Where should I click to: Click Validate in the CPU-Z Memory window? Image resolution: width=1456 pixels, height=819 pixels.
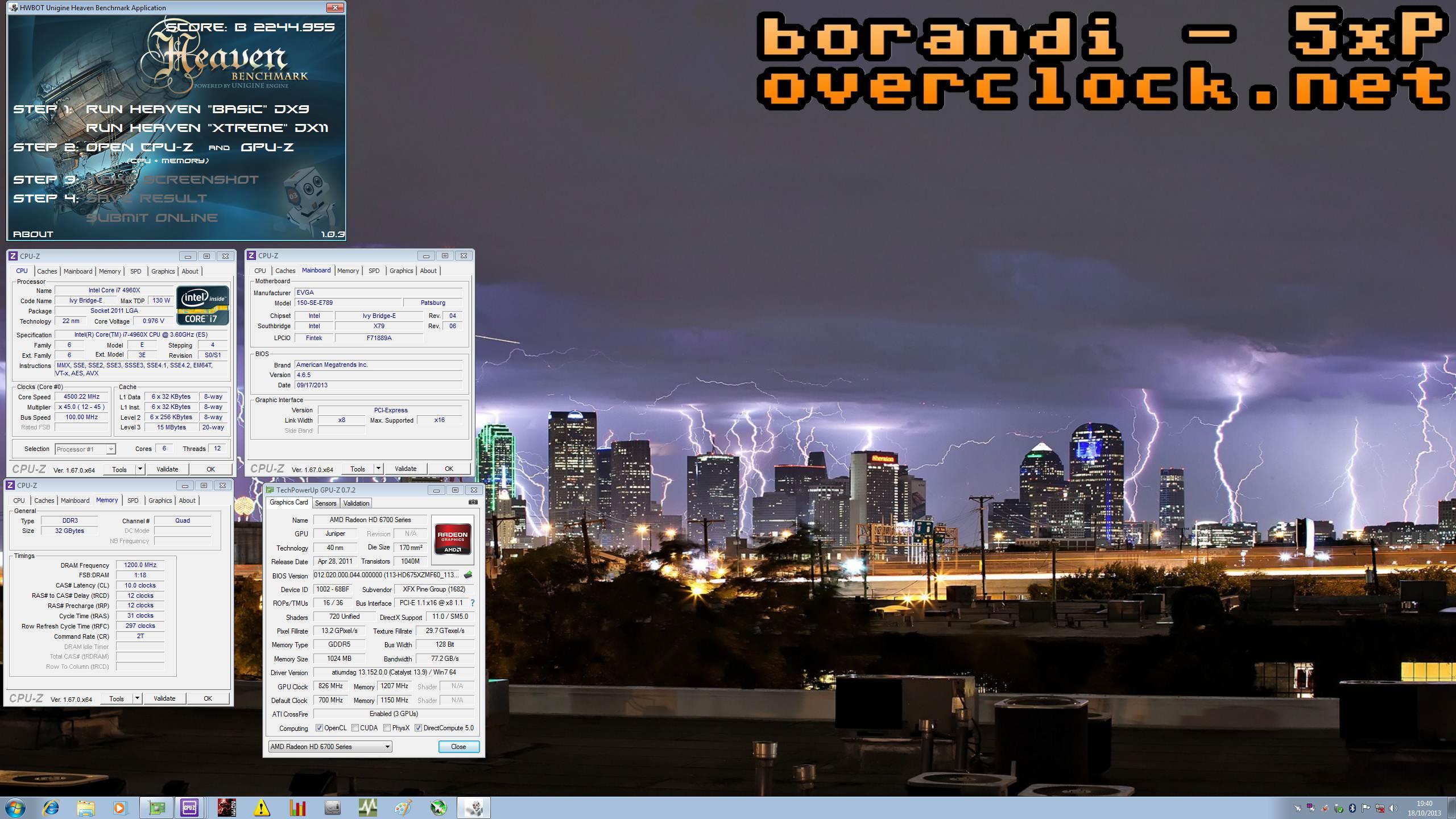164,698
